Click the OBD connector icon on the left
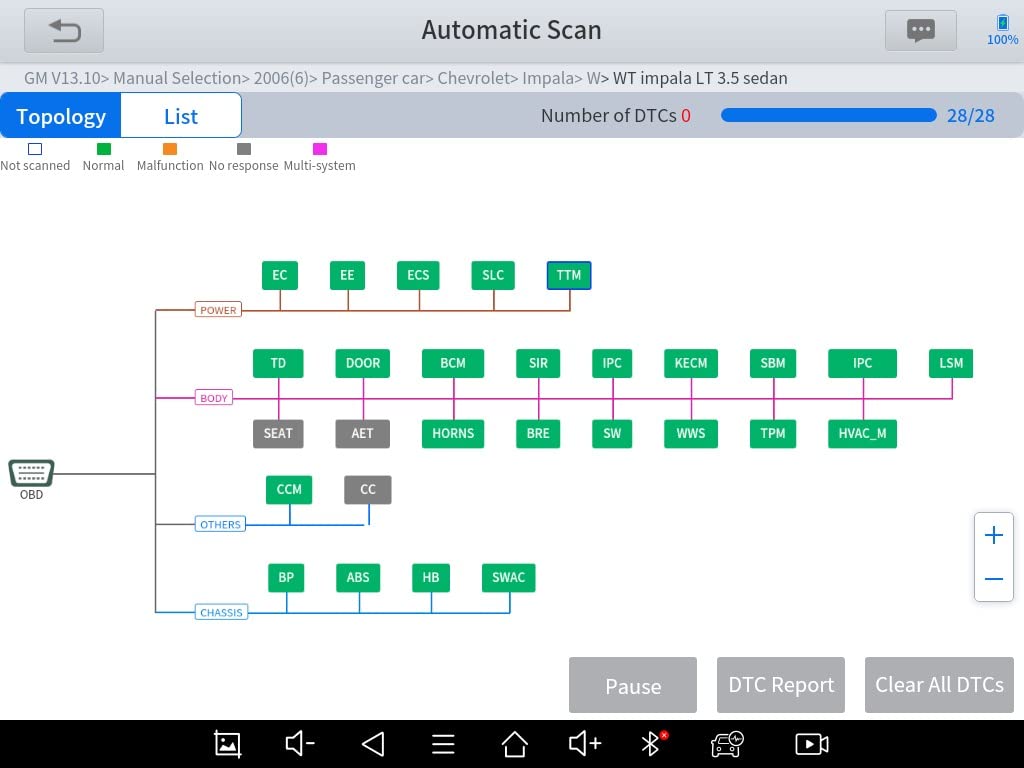This screenshot has width=1024, height=768. [x=31, y=474]
